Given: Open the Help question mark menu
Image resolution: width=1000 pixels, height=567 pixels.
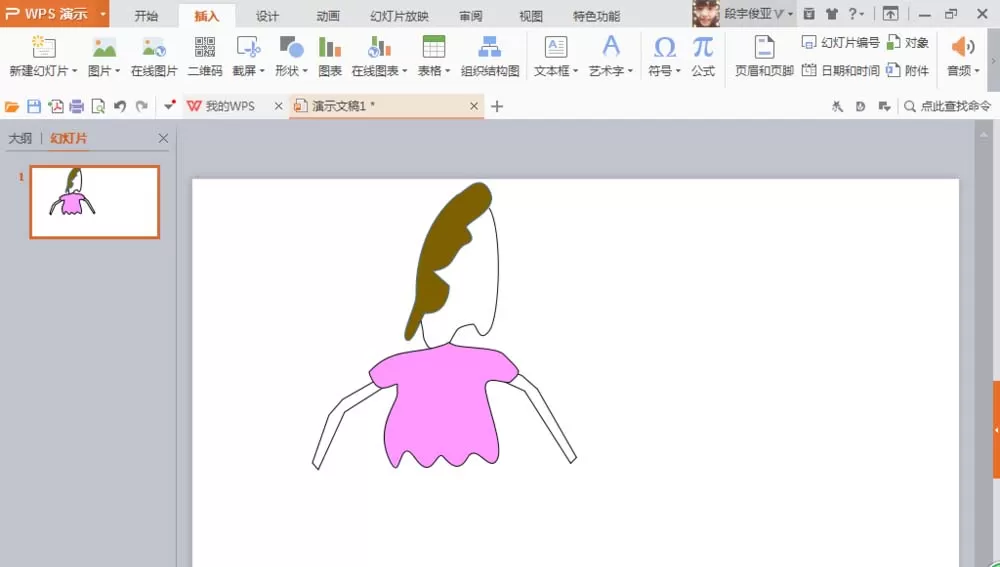Looking at the screenshot, I should point(856,13).
